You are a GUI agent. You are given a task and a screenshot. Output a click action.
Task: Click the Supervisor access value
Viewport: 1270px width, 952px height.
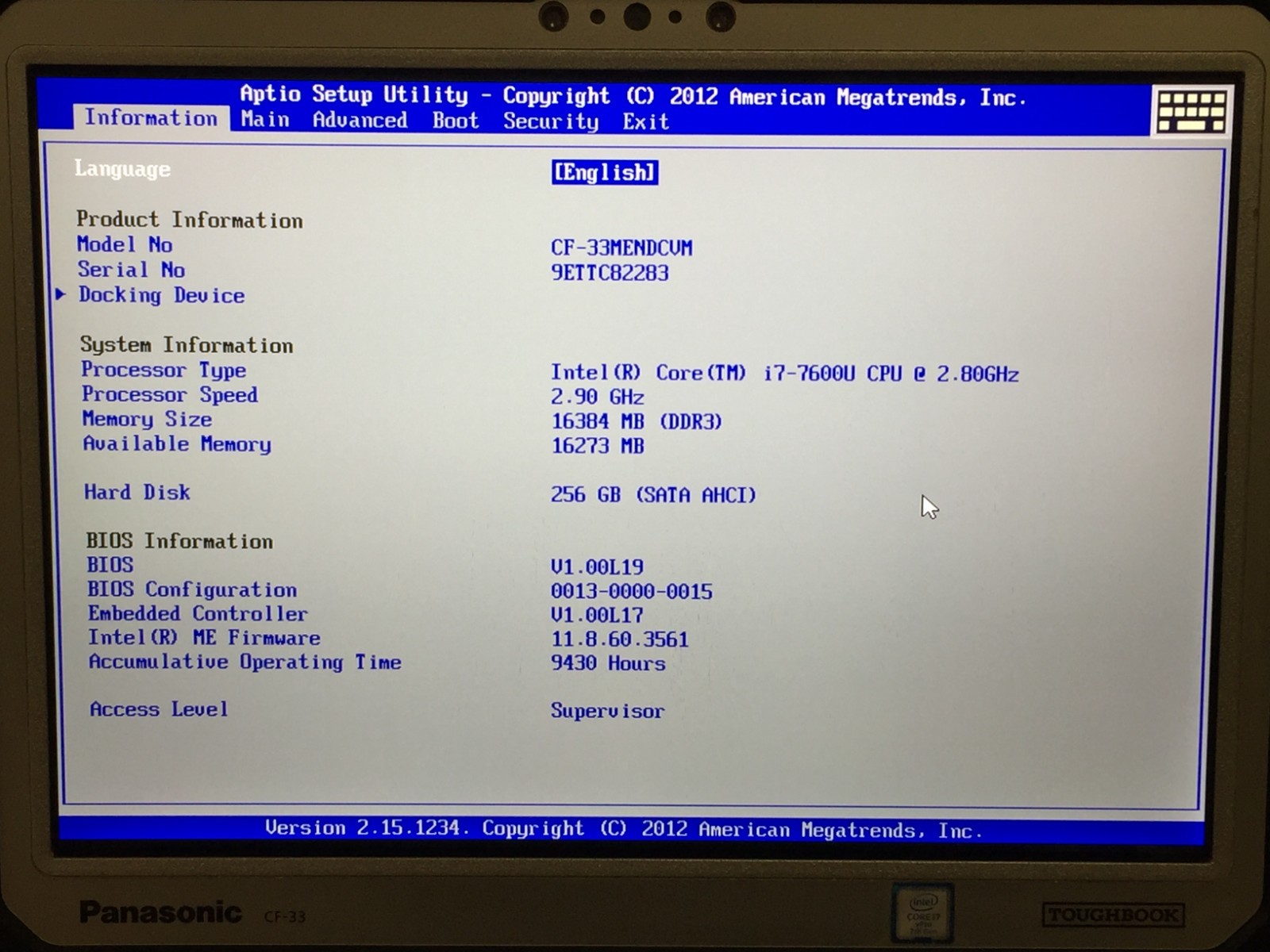pos(607,711)
